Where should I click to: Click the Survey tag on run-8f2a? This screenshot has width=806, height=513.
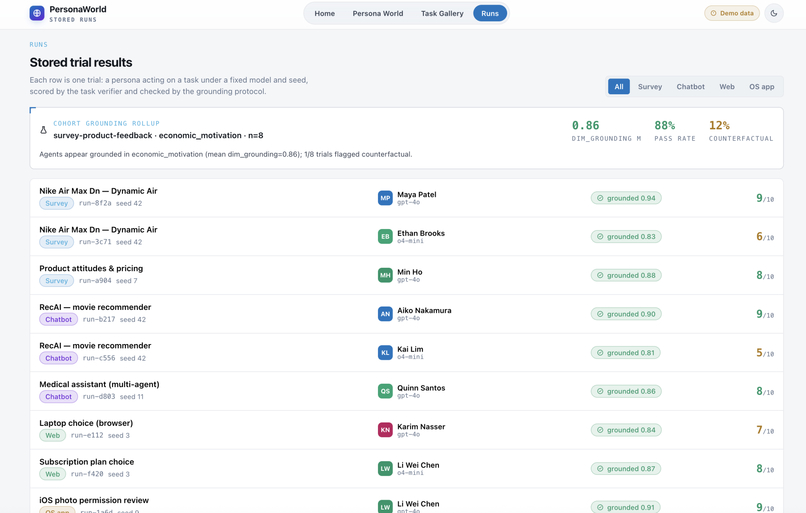[x=57, y=203]
